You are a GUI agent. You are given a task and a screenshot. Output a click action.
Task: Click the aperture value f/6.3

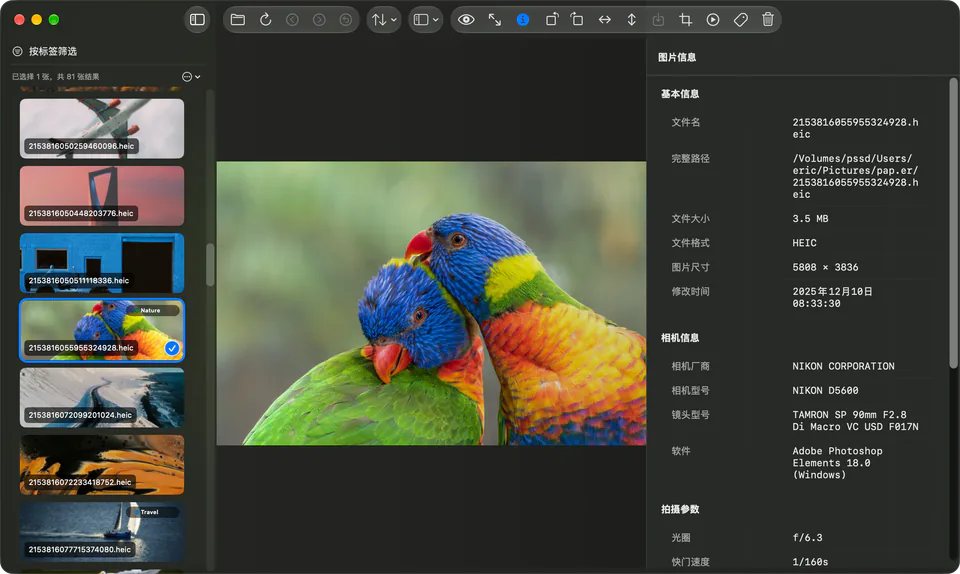(x=807, y=537)
